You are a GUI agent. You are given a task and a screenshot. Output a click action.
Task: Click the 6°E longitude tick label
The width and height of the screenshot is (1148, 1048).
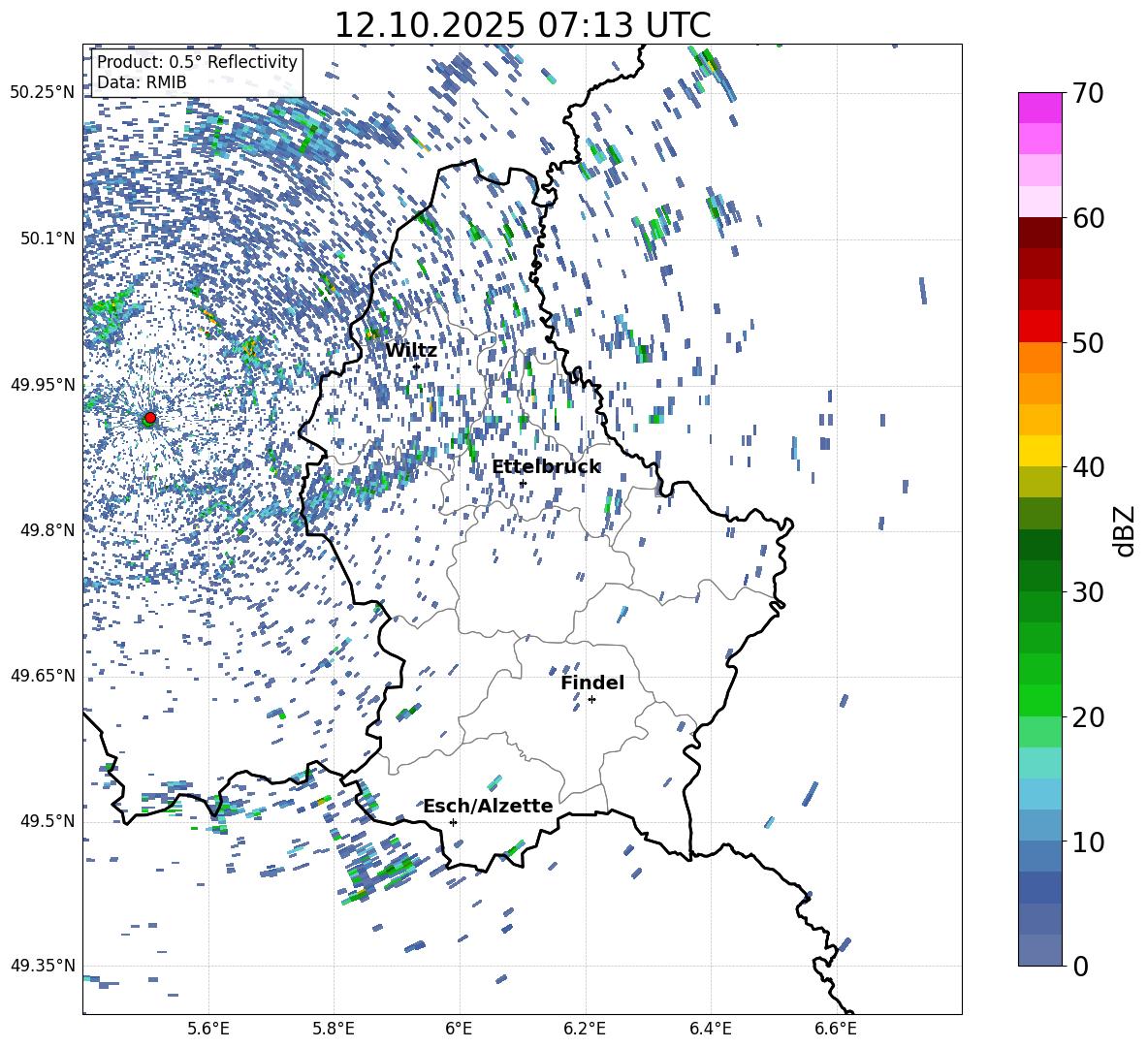(459, 1029)
